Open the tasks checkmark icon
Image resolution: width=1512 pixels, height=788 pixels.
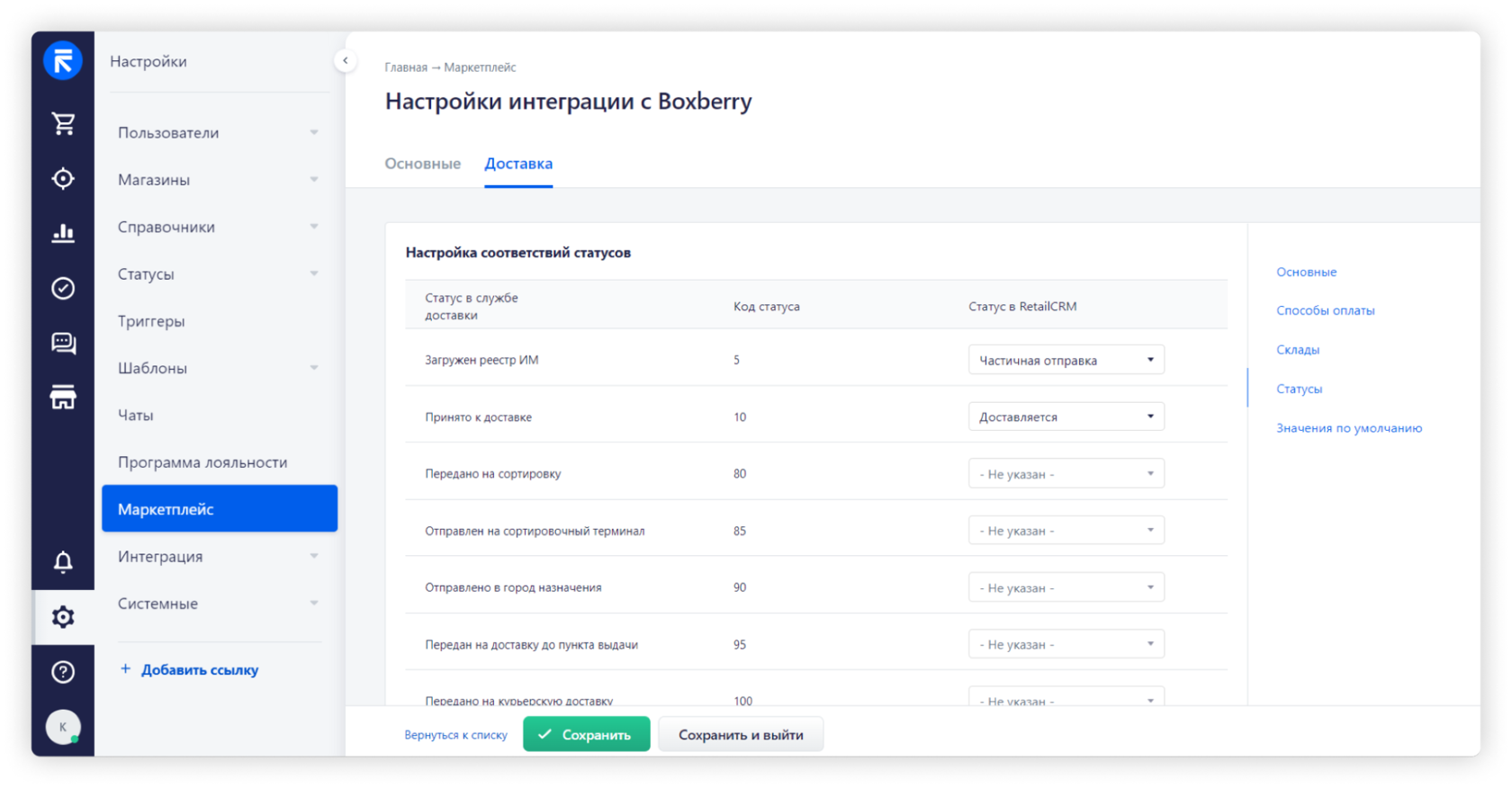coord(63,288)
